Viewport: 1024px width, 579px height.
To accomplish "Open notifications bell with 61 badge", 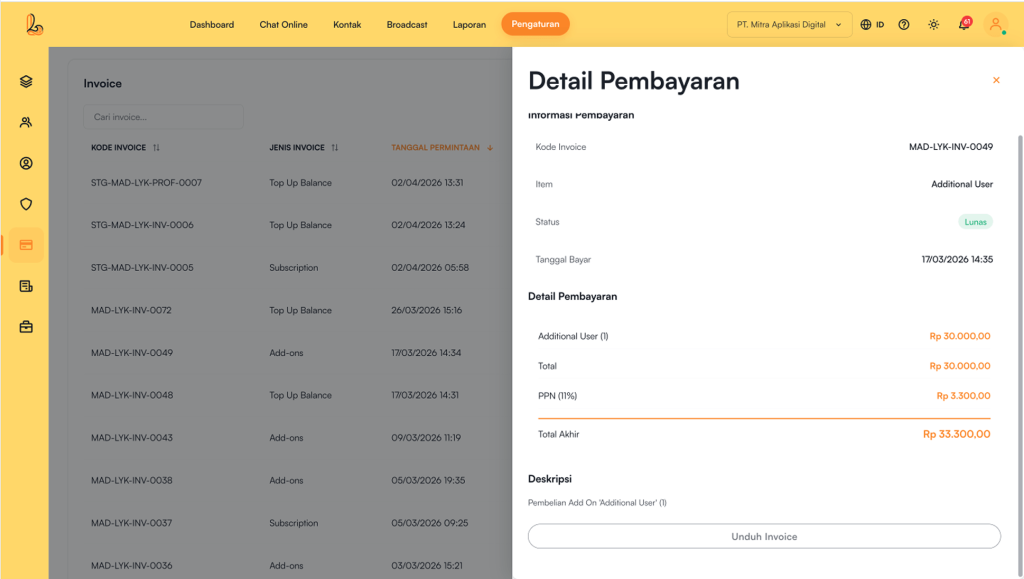I will pyautogui.click(x=964, y=25).
